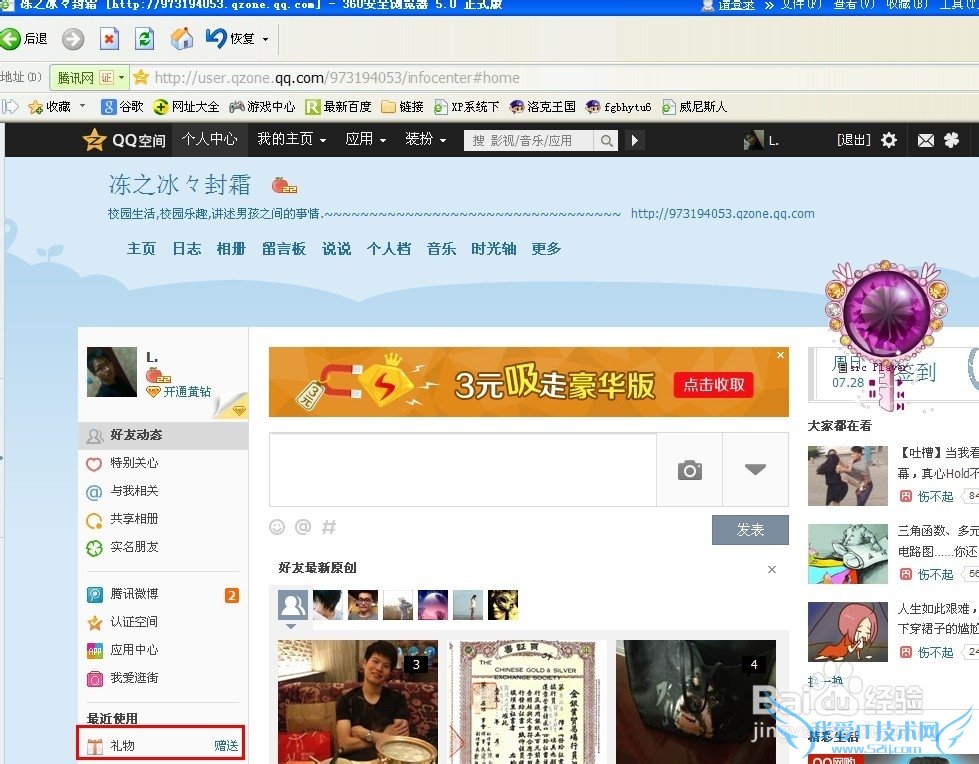Expand more post options triangle

coord(755,469)
